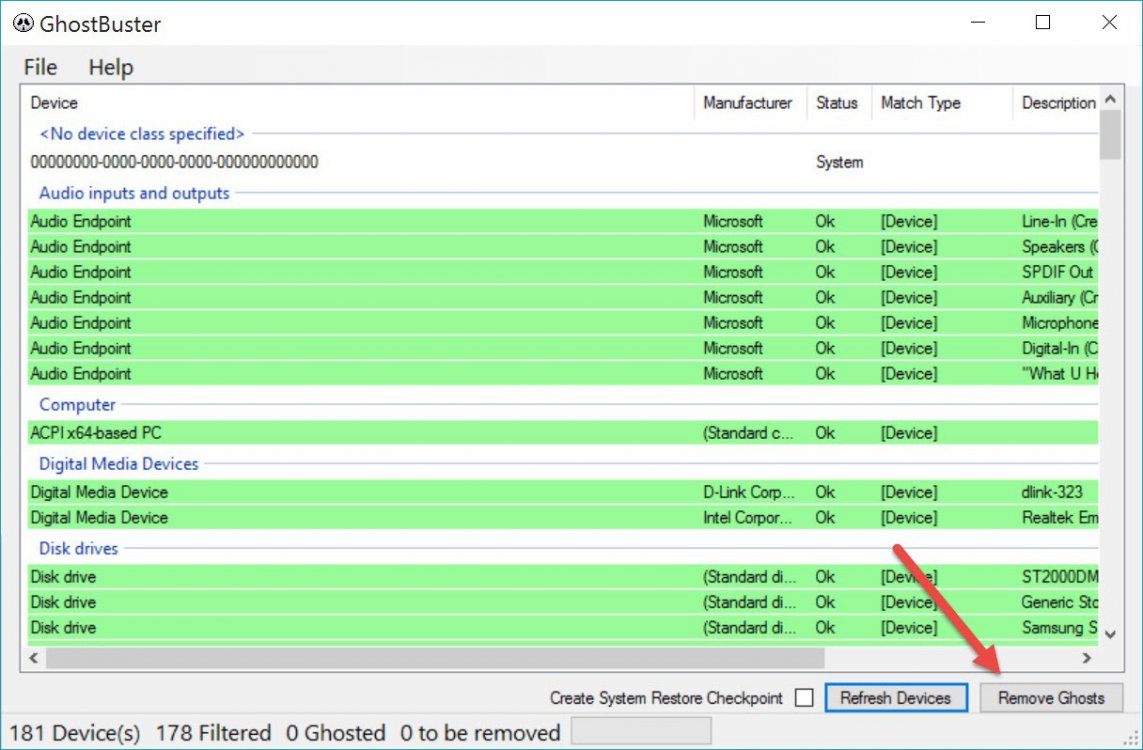Select the Audio Endpoint row starting "What U H
This screenshot has height=750, width=1143.
click(563, 374)
